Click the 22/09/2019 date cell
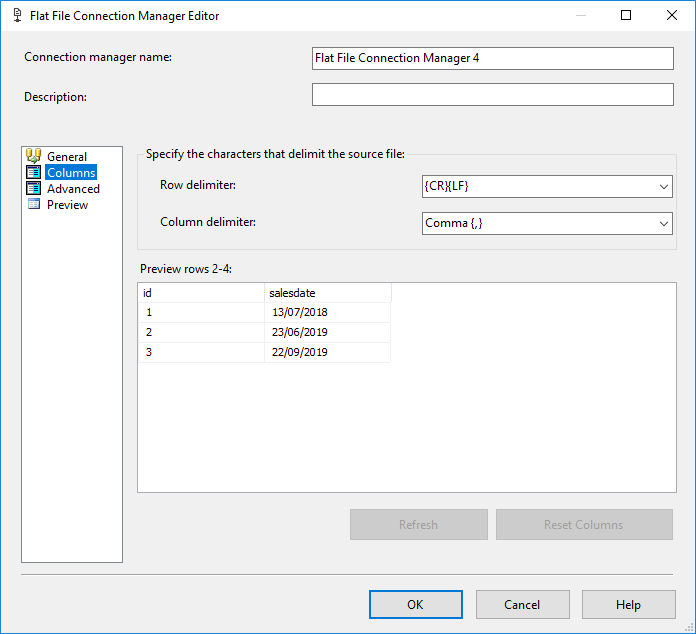 point(300,352)
